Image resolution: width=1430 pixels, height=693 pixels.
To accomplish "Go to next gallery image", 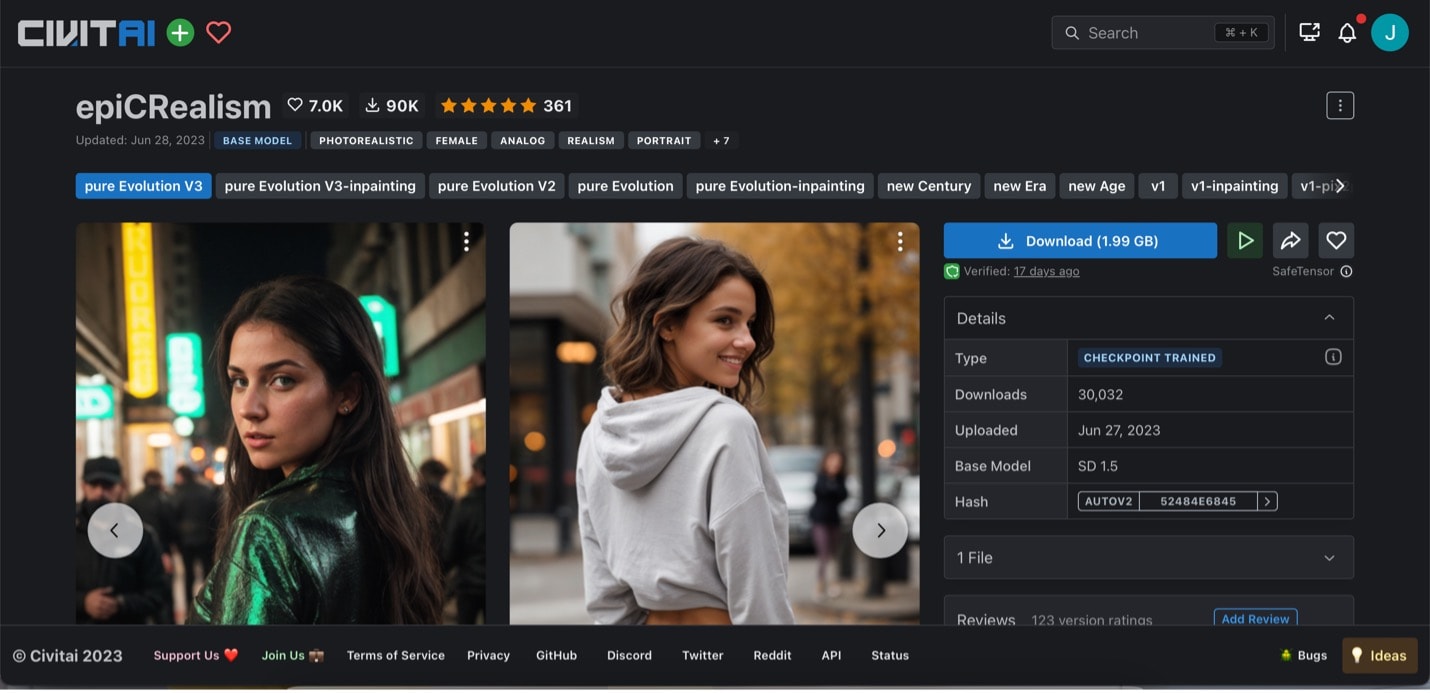I will (x=880, y=530).
